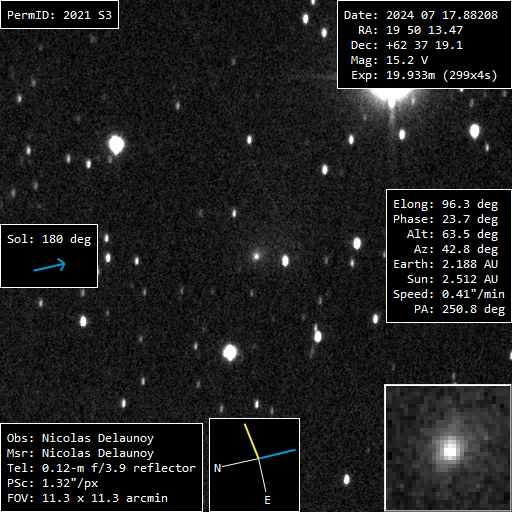Click the PermID: 2021 S3 label

(59, 15)
